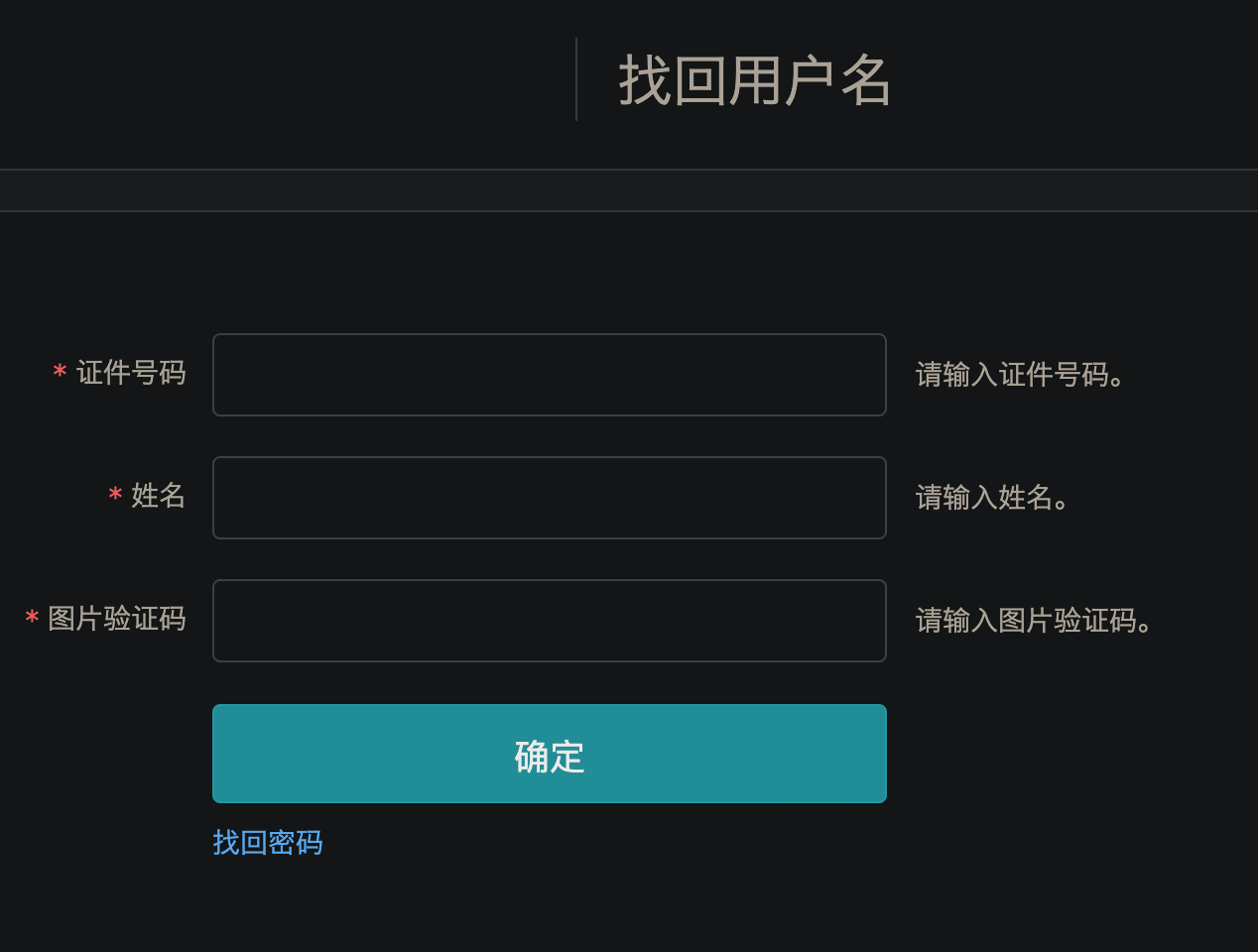Click the 找回用户名 page title
This screenshot has width=1258, height=952.
(x=754, y=80)
